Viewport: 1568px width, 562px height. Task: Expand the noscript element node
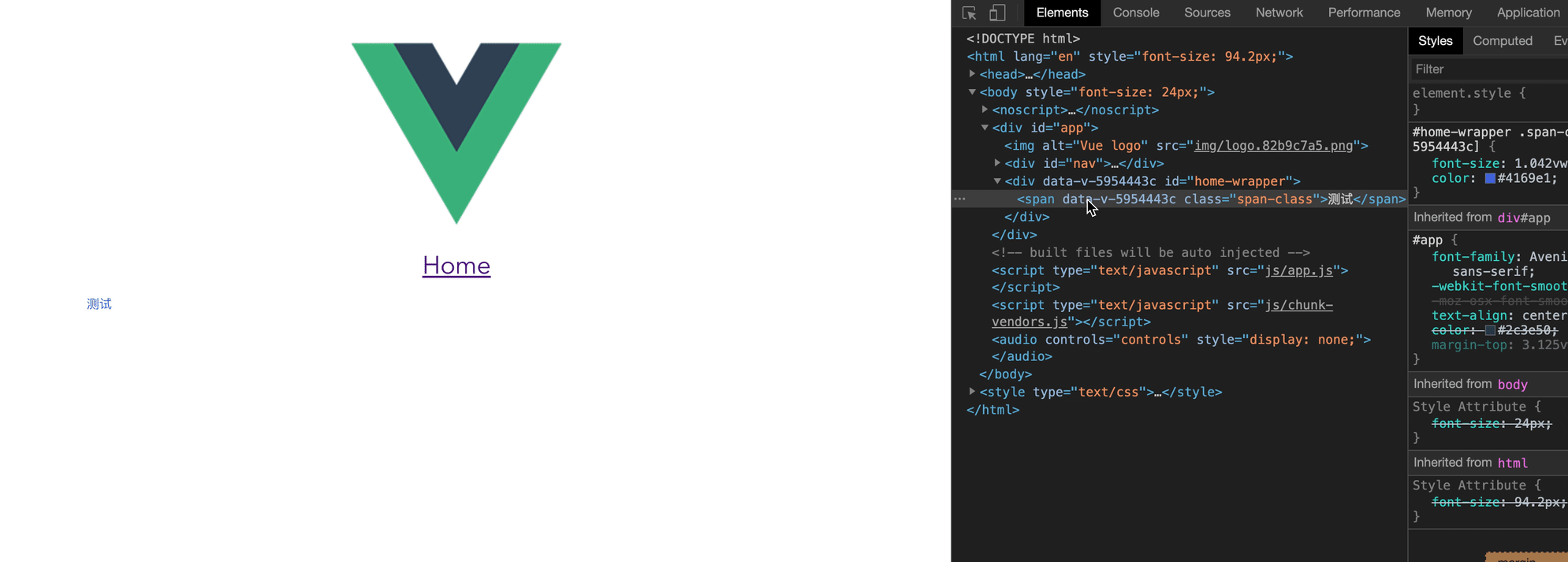coord(985,110)
